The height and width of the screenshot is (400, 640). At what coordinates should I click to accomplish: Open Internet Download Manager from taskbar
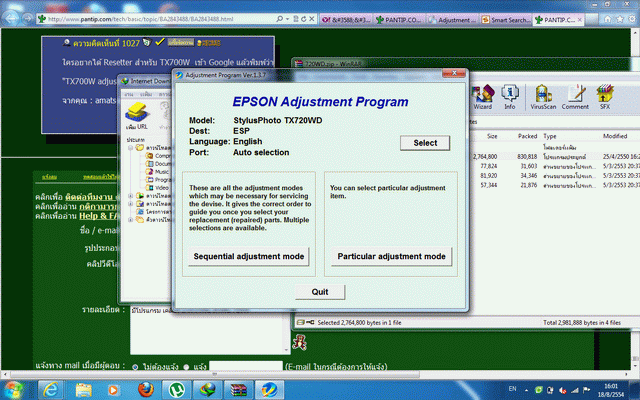pyautogui.click(x=208, y=389)
